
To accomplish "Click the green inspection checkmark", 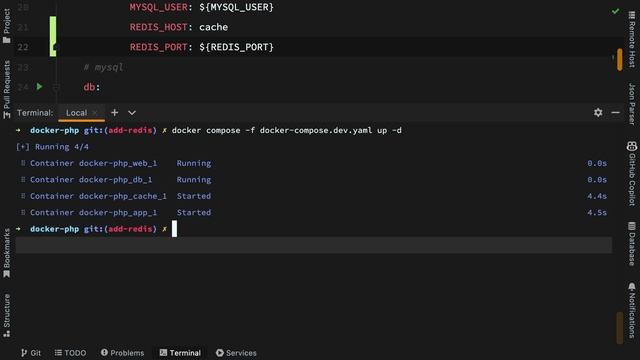I will (616, 11).
